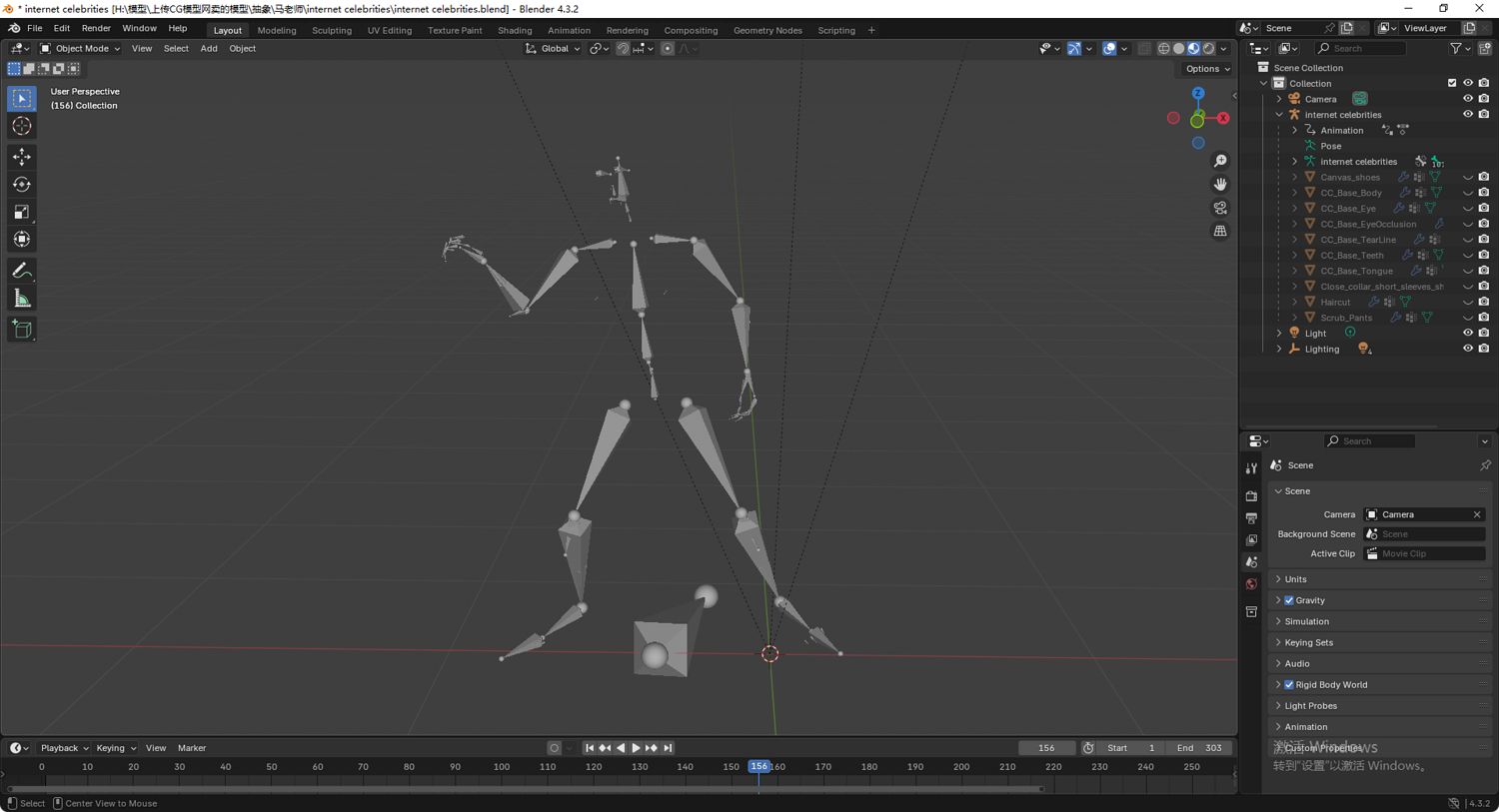The height and width of the screenshot is (812, 1499).
Task: Open the Playback dropdown in timeline
Action: 64,748
